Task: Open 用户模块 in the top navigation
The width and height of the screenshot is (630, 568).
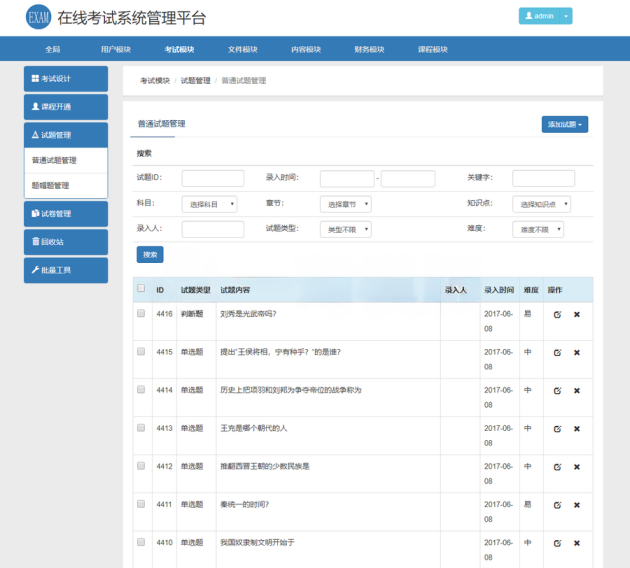Action: (x=116, y=49)
